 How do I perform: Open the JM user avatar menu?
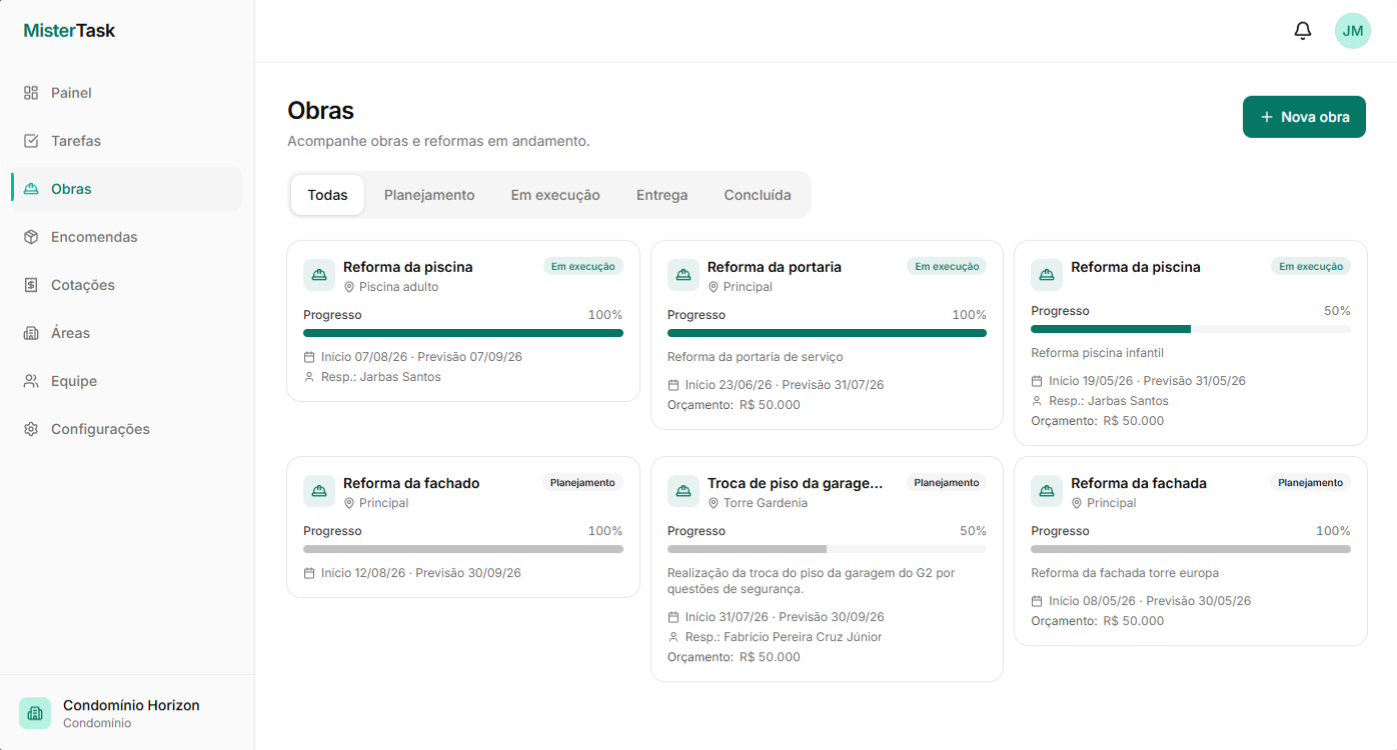pyautogui.click(x=1352, y=31)
